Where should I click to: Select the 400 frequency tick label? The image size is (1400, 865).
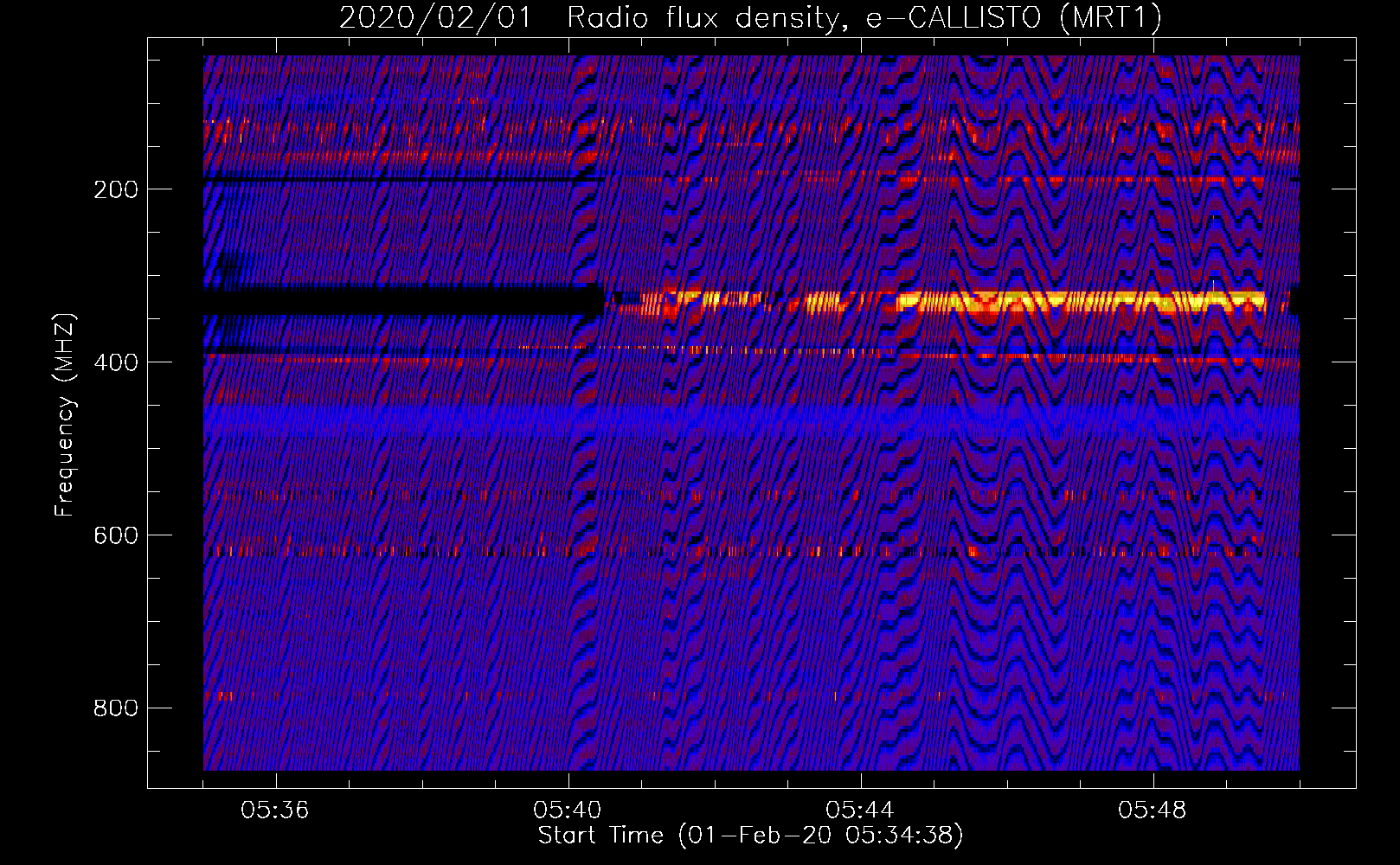click(x=116, y=362)
